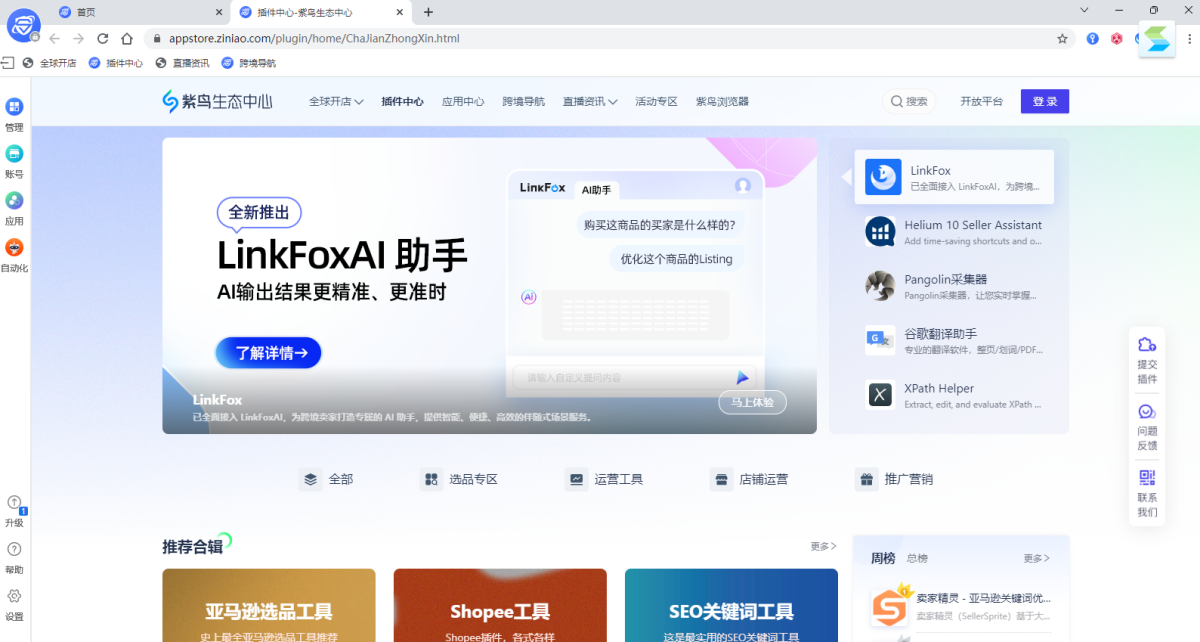This screenshot has height=642, width=1200.
Task: Open the 问题反馈 feedback icon
Action: coord(1147,412)
